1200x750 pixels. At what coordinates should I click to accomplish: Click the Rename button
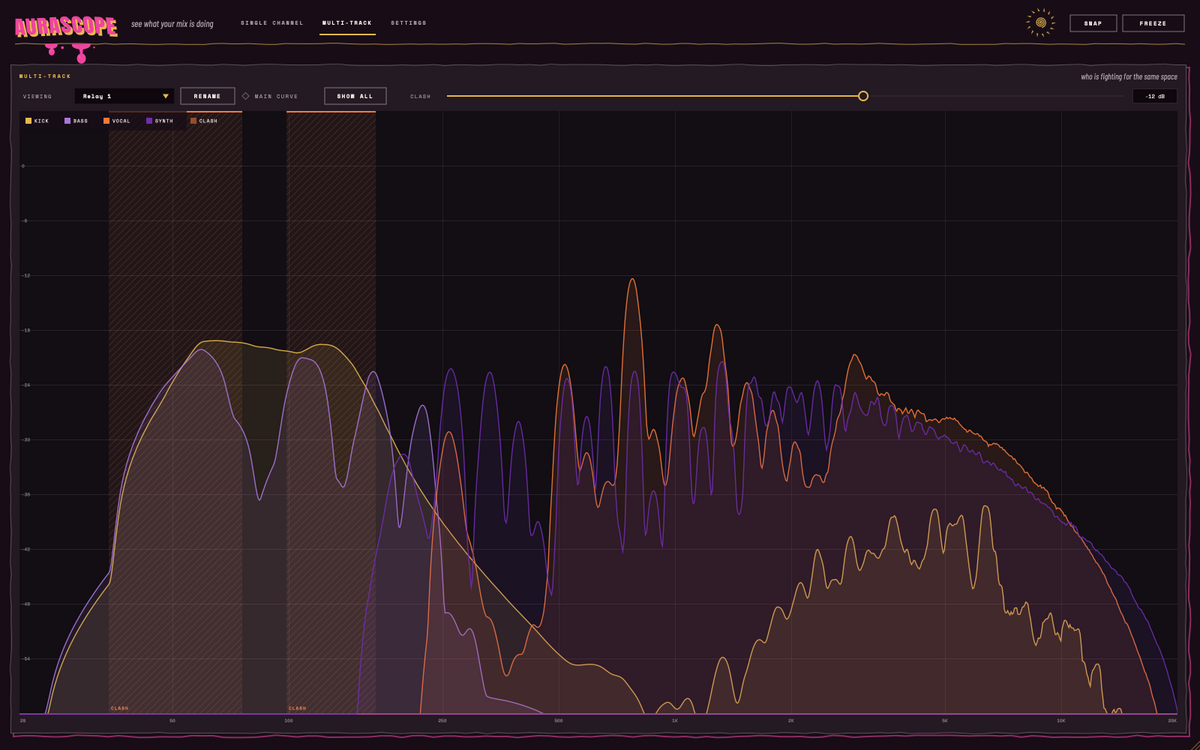coord(208,96)
